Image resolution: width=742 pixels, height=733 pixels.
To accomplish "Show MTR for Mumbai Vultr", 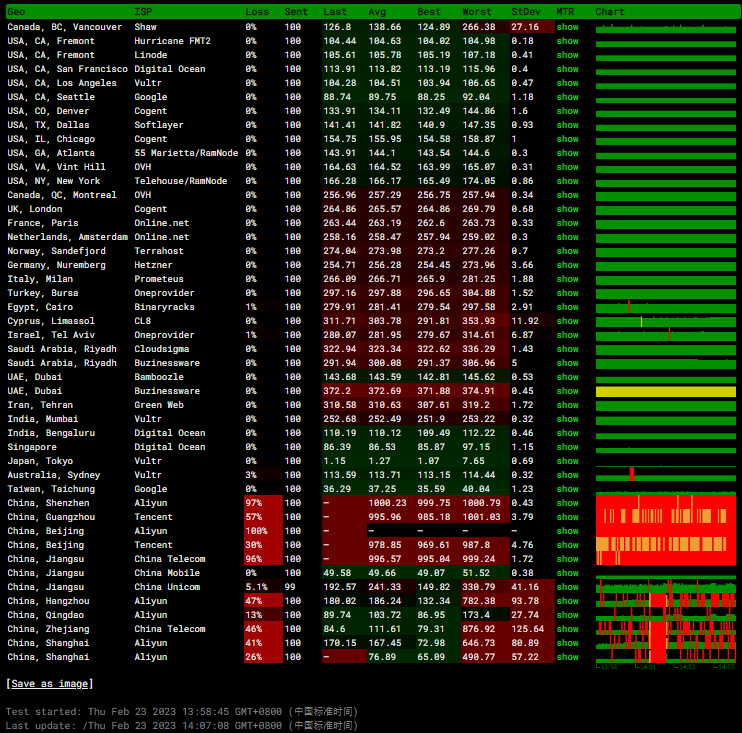I will click(567, 419).
